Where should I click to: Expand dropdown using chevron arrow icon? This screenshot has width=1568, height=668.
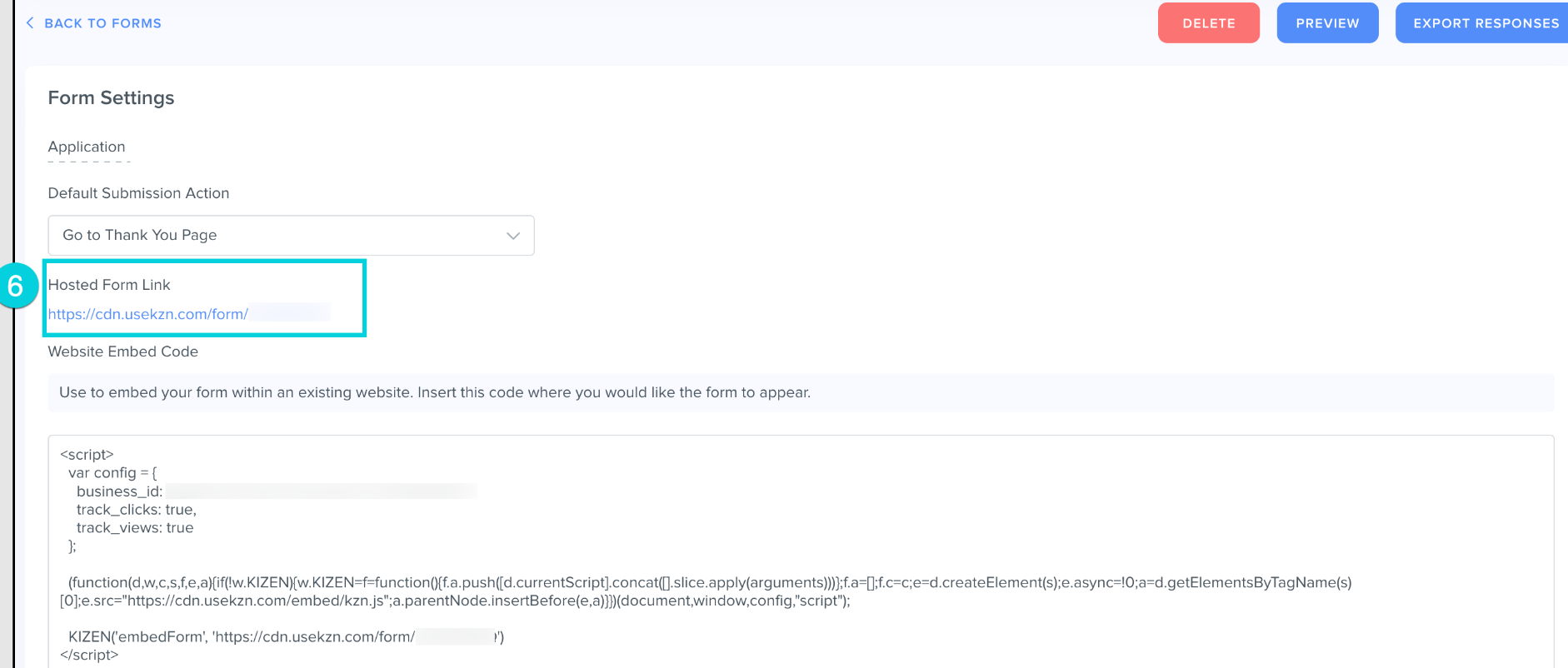pos(513,236)
